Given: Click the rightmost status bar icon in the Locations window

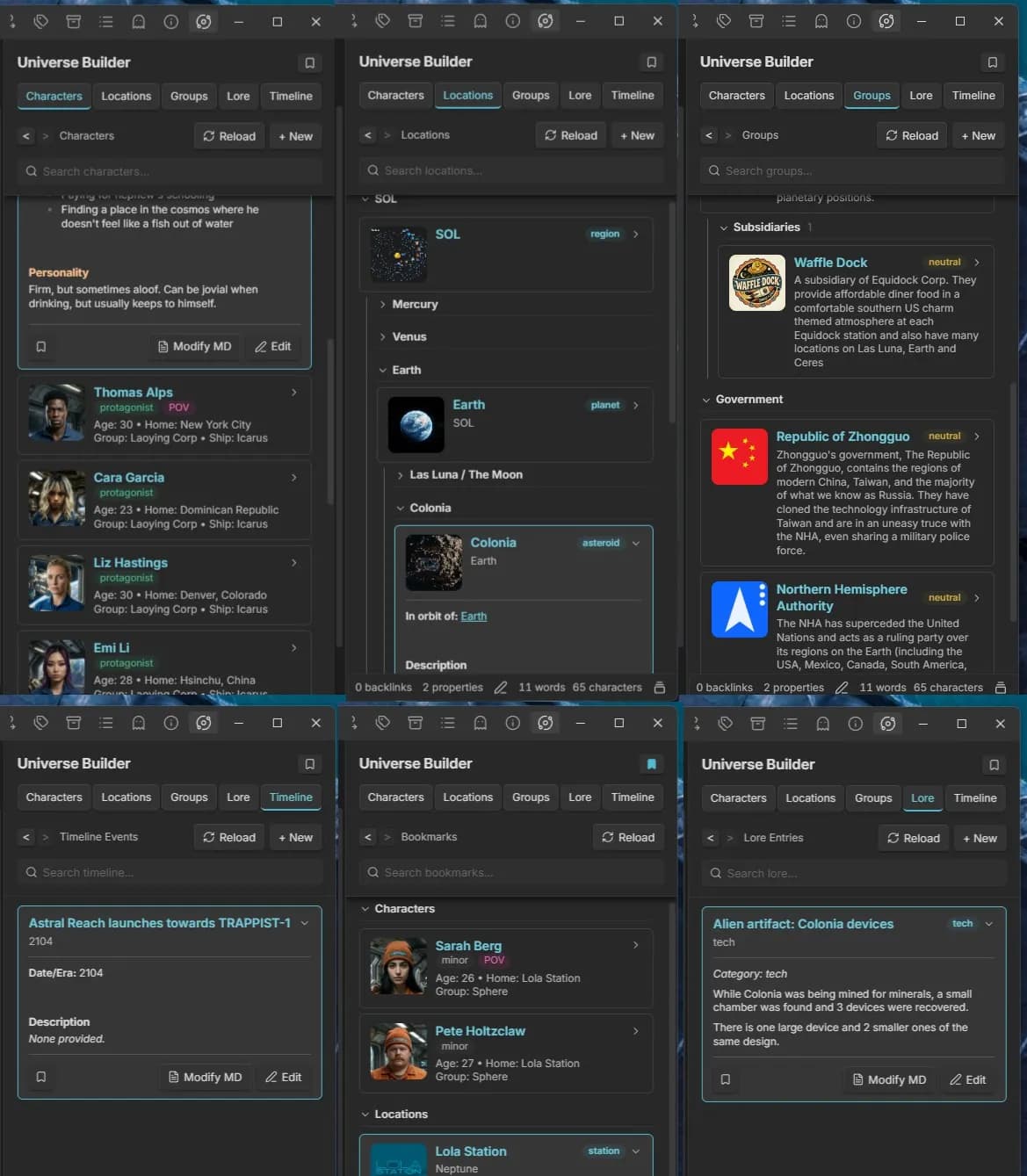Looking at the screenshot, I should [660, 688].
